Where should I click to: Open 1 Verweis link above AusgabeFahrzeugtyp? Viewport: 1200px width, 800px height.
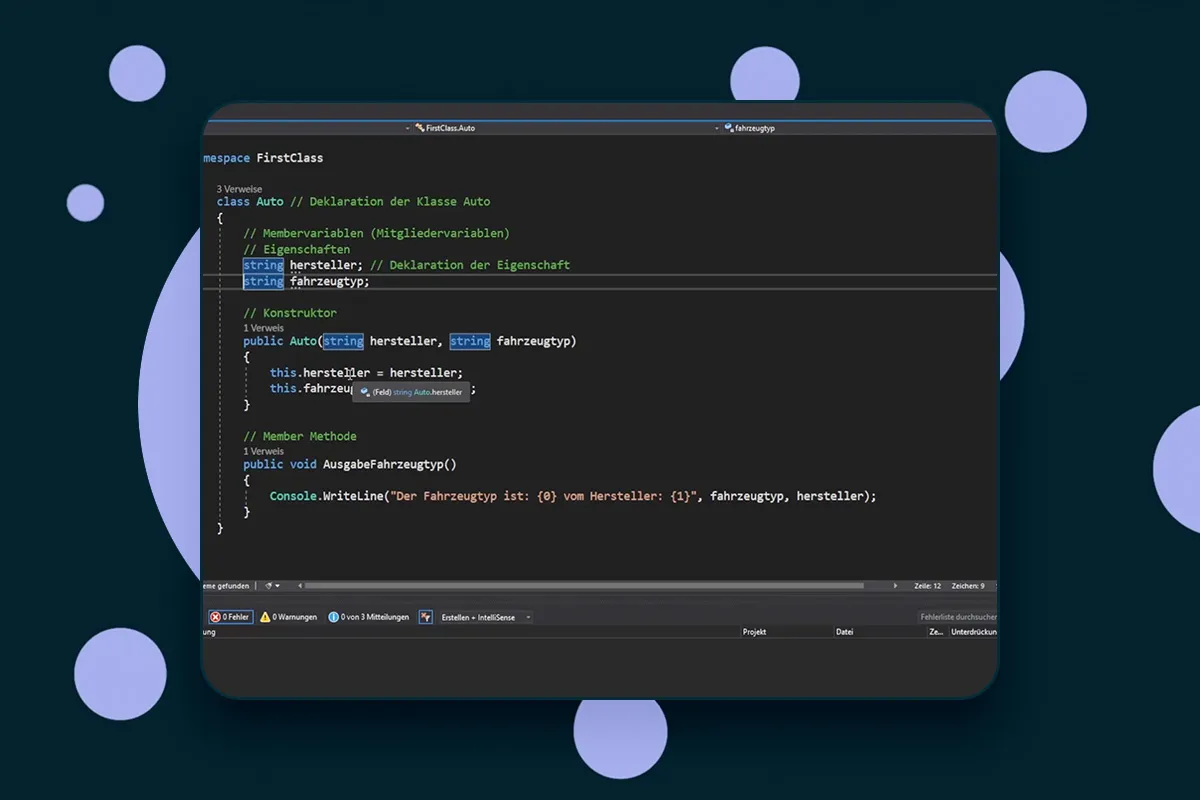click(263, 451)
